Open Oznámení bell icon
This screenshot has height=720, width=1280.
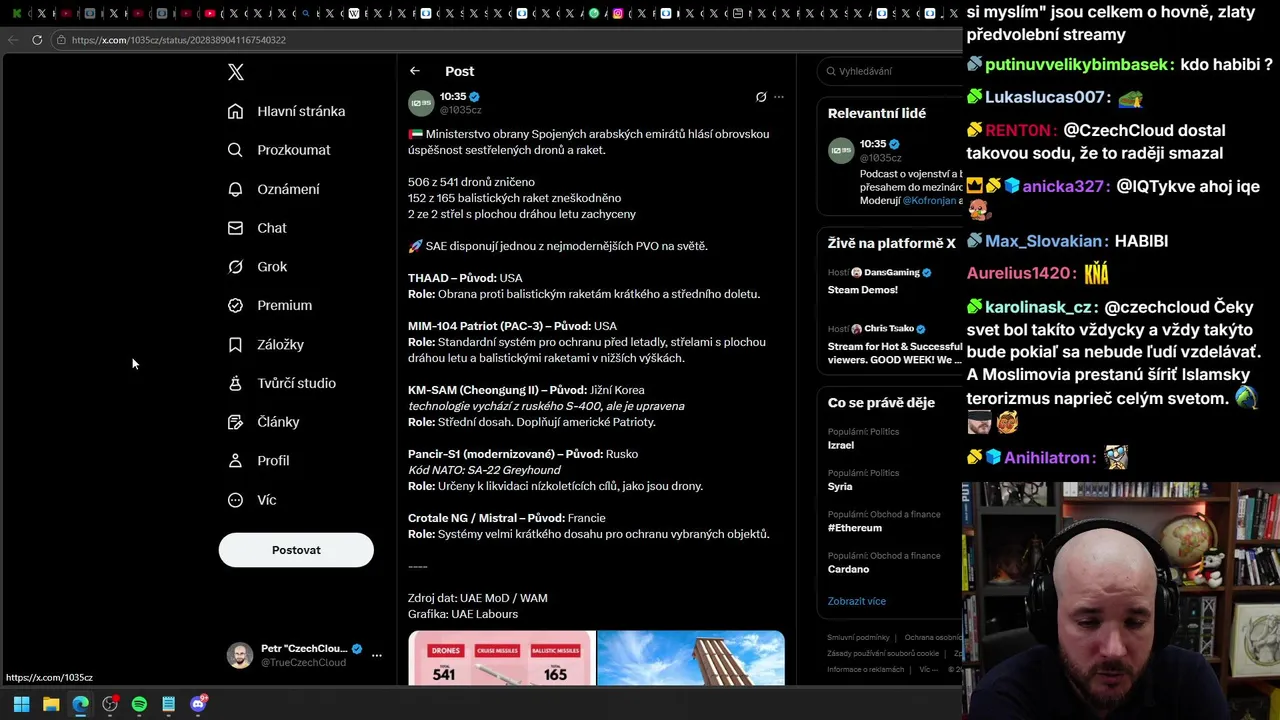235,189
